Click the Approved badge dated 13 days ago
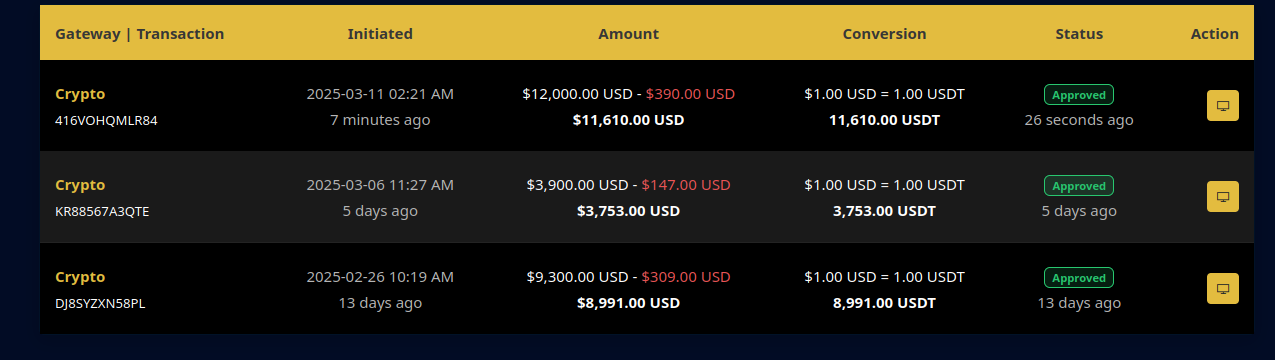 [x=1079, y=278]
